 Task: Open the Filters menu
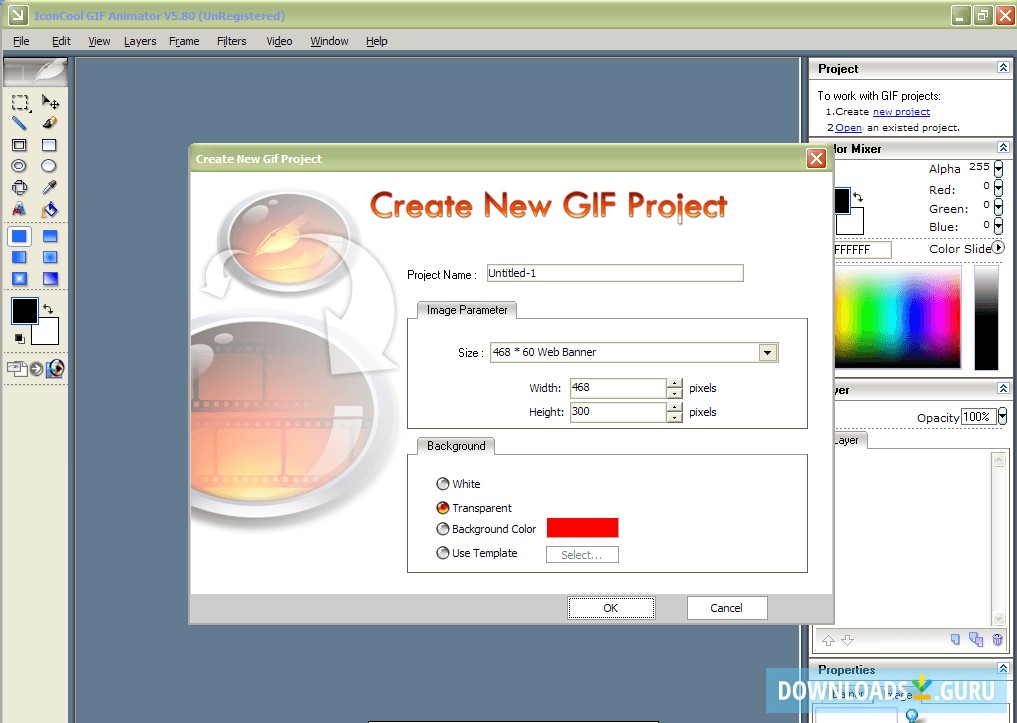[x=231, y=41]
